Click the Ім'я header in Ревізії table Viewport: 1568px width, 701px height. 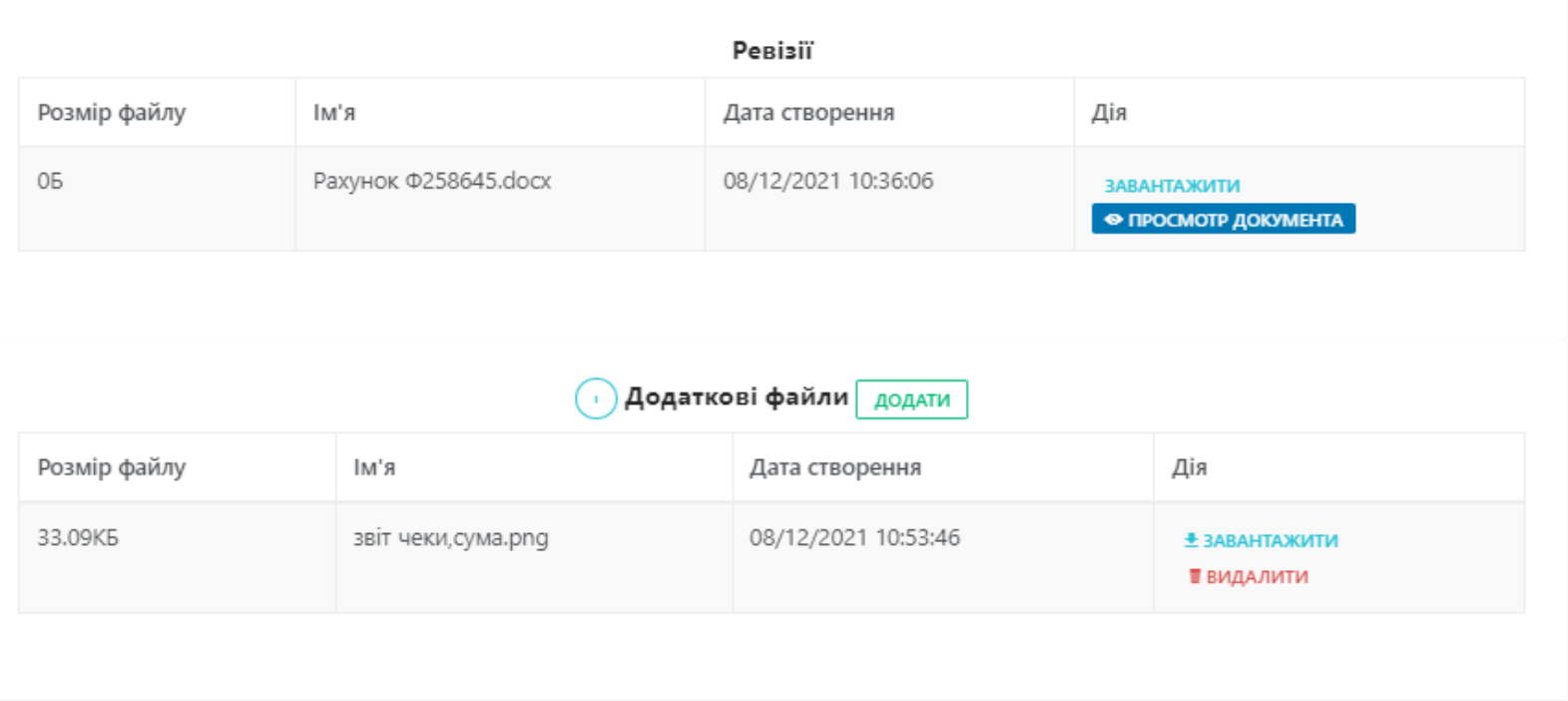tap(334, 113)
